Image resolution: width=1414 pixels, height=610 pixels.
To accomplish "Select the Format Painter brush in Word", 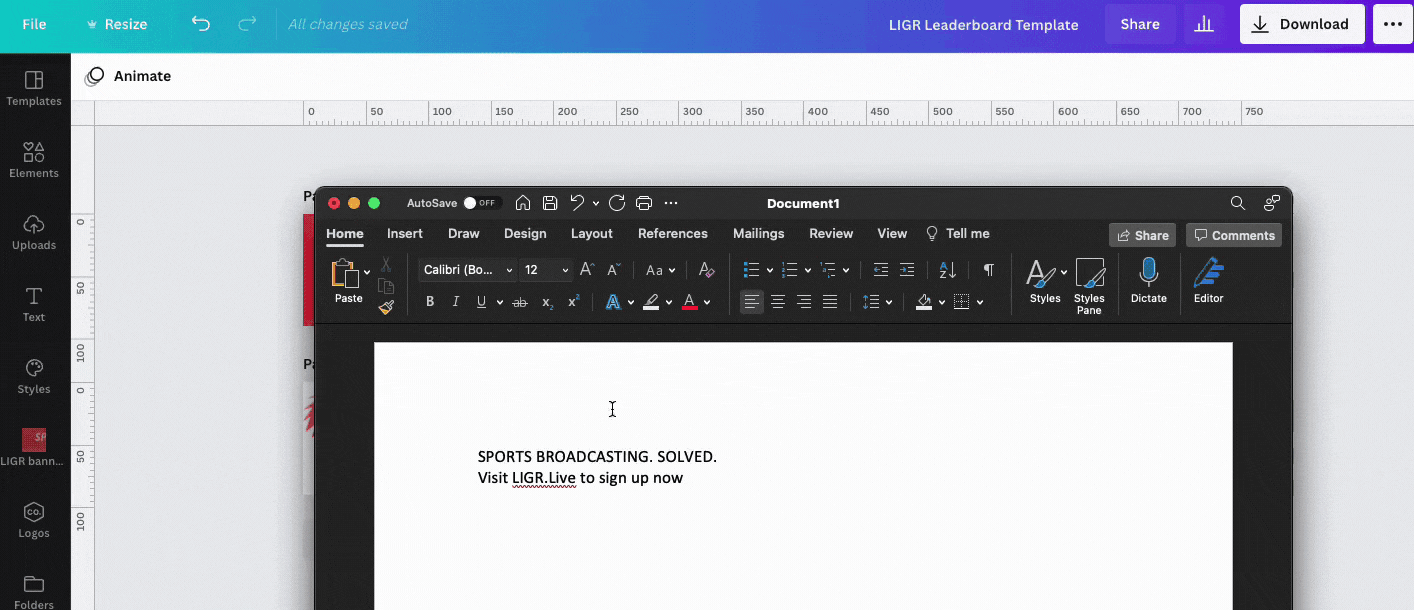I will pyautogui.click(x=386, y=308).
